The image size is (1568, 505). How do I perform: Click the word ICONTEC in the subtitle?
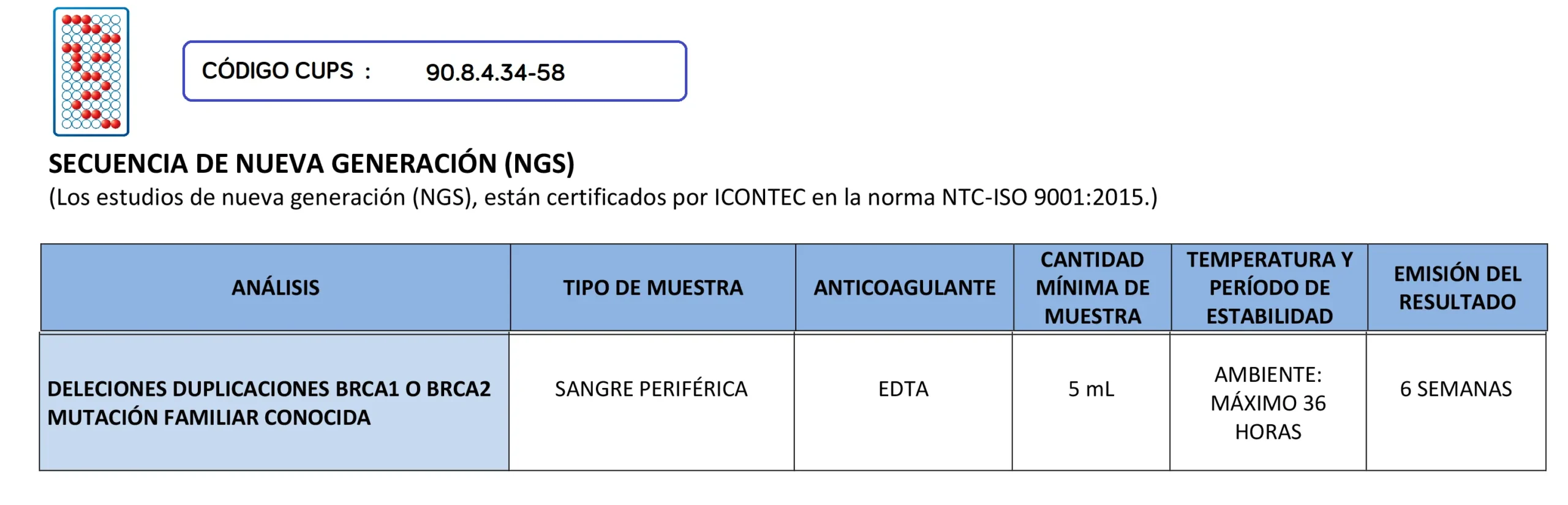click(x=759, y=197)
